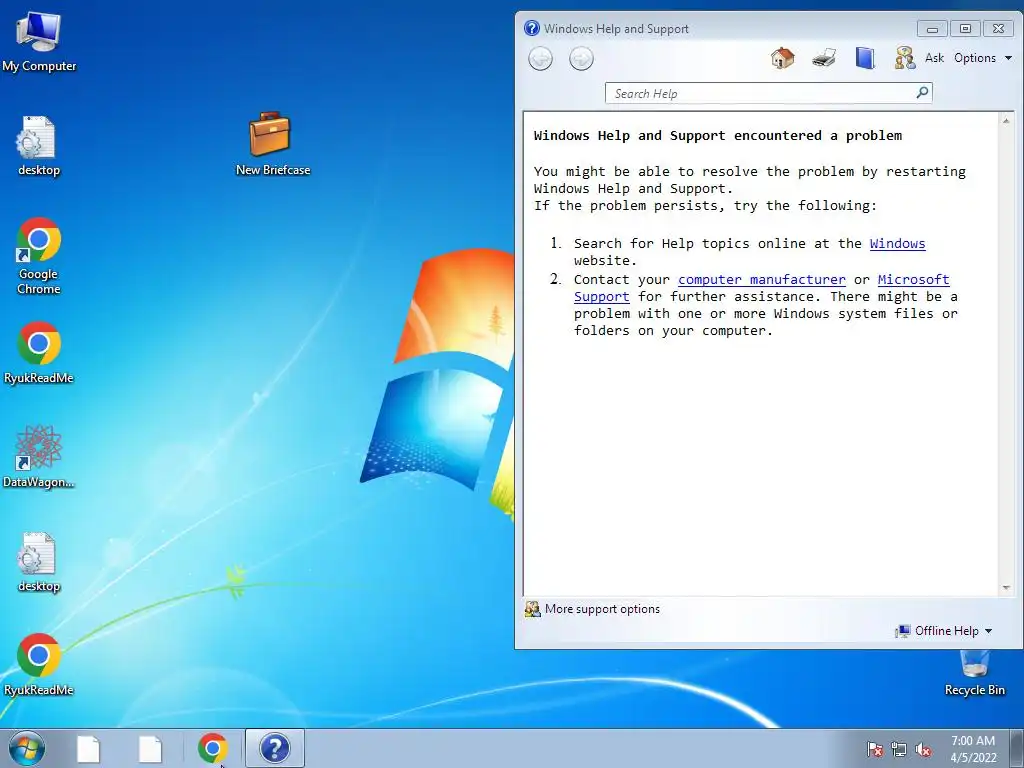Select Google Chrome desktop shortcut
The width and height of the screenshot is (1024, 768).
coord(39,256)
